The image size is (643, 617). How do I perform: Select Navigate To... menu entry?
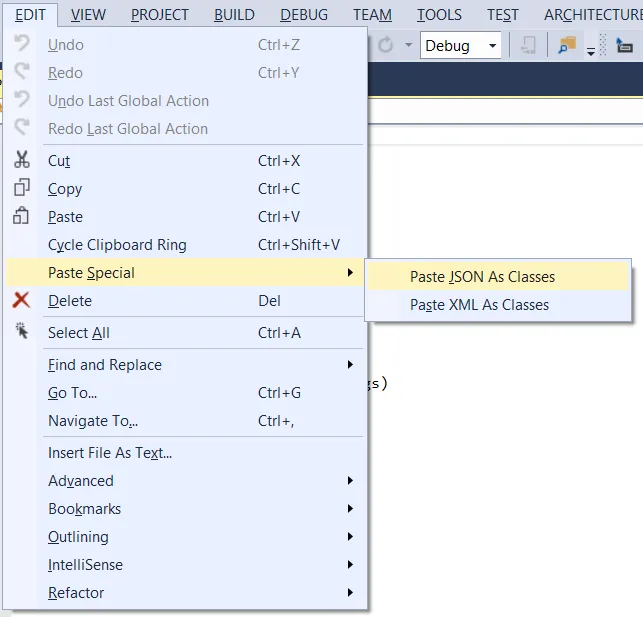coord(186,421)
